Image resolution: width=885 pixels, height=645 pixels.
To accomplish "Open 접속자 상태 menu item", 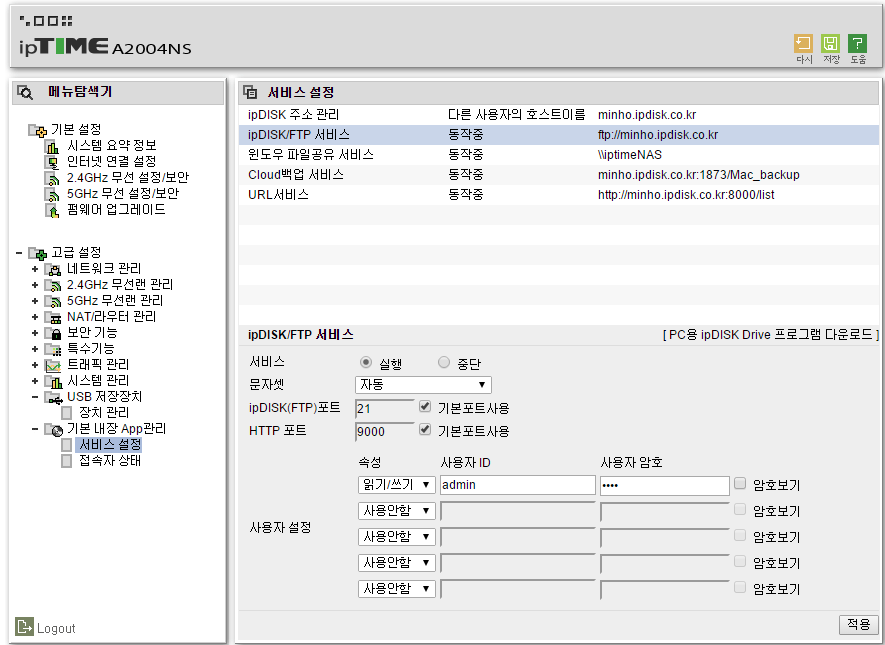I will [109, 460].
